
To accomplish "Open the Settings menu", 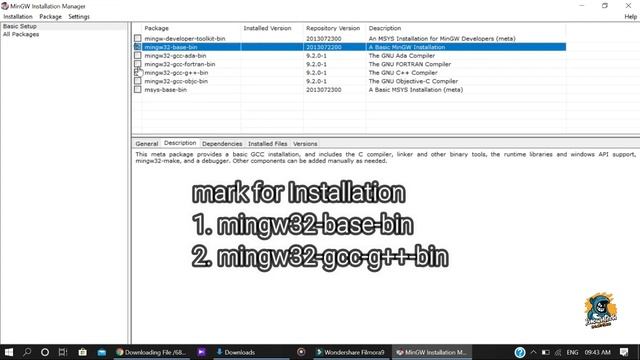I will (79, 17).
